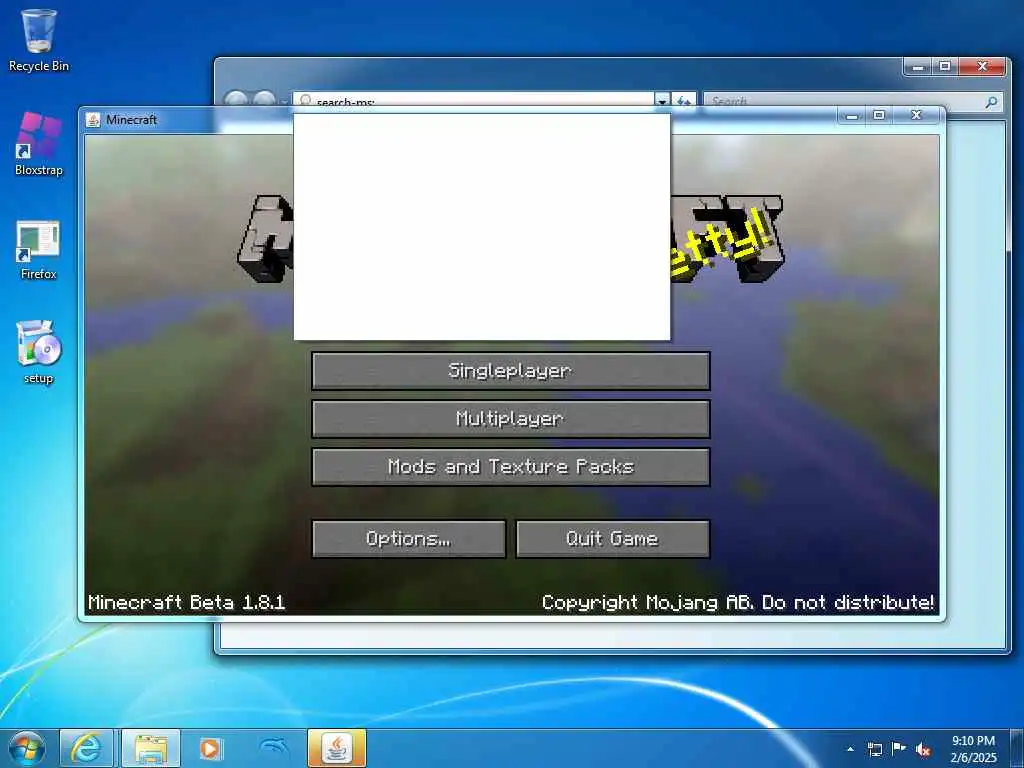1024x768 pixels.
Task: Open the Multiplayer menu in Minecraft
Action: (x=511, y=419)
